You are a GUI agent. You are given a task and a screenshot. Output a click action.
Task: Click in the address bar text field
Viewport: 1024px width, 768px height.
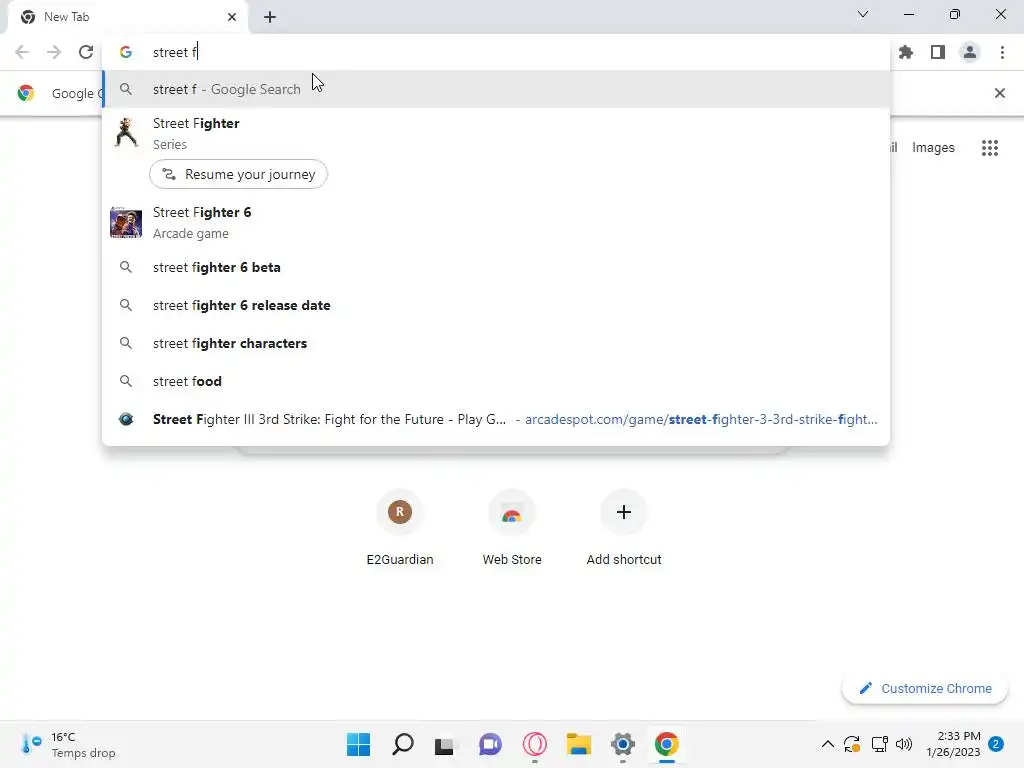click(496, 52)
